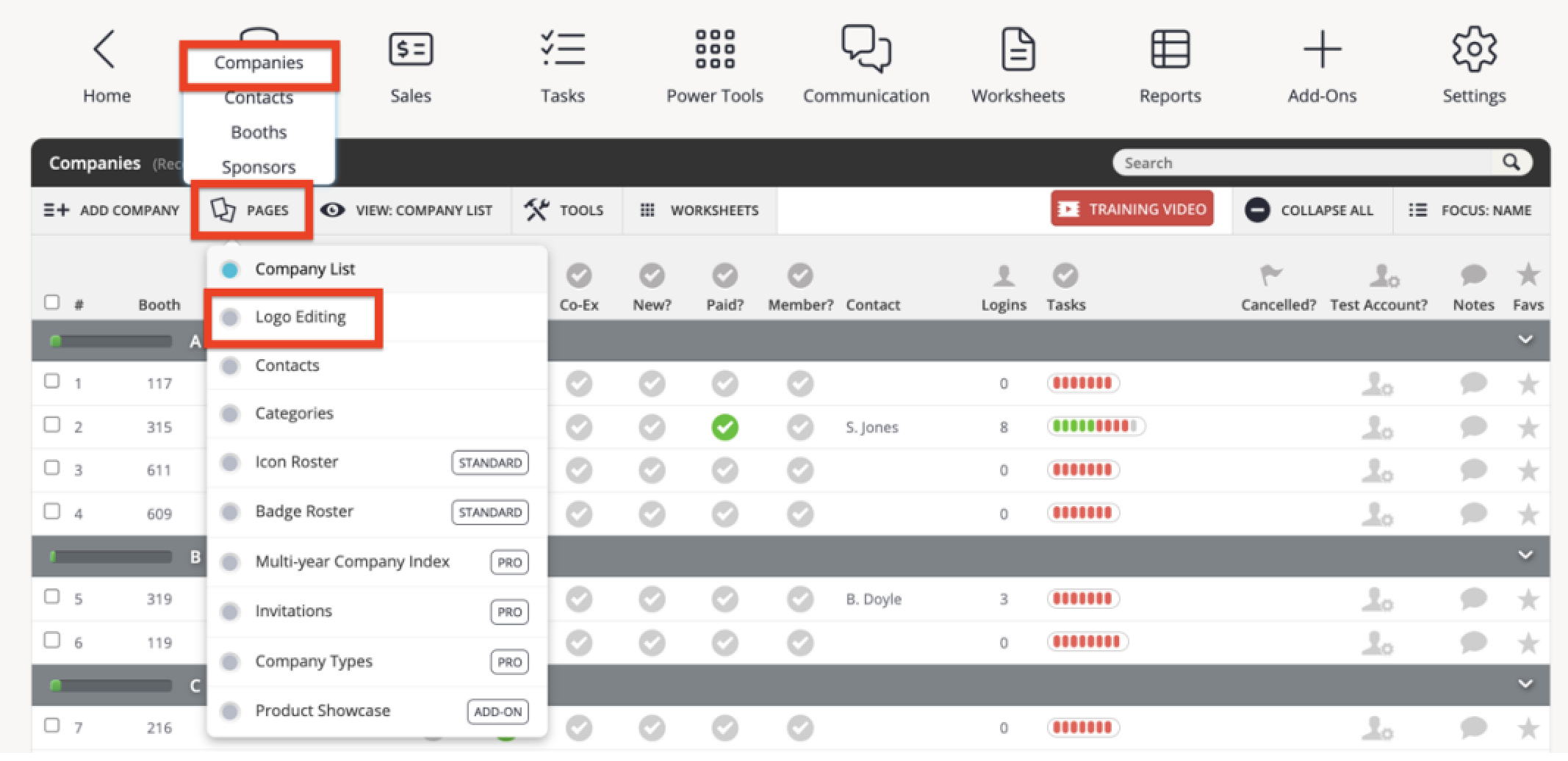Open the Worksheets document icon

point(1018,49)
